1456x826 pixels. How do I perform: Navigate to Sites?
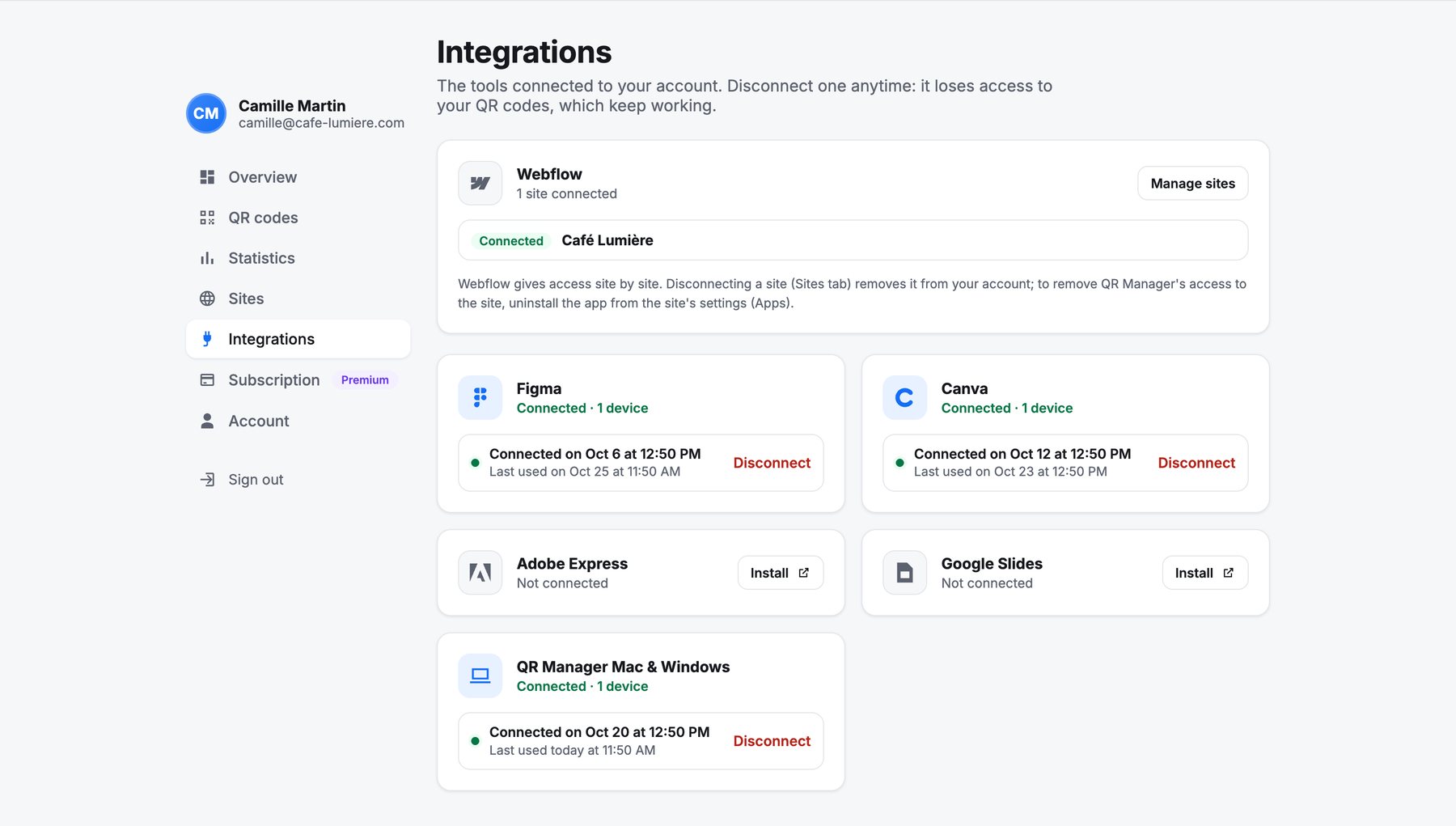pos(298,299)
